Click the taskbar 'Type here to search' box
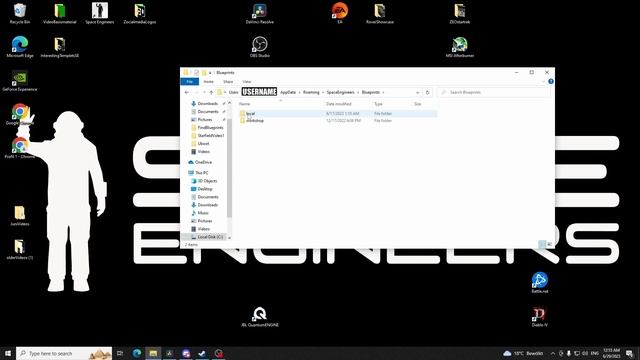The height and width of the screenshot is (360, 640). click(64, 353)
